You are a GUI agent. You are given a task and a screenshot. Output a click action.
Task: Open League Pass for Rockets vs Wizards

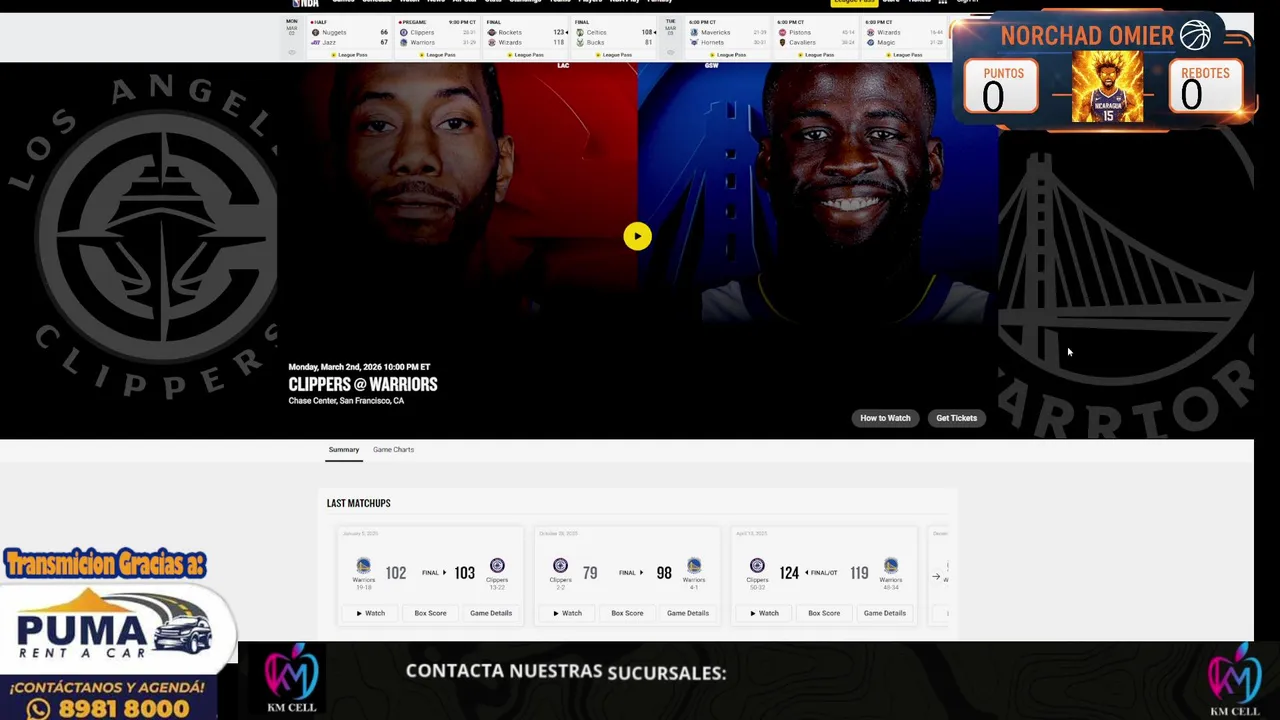click(526, 55)
